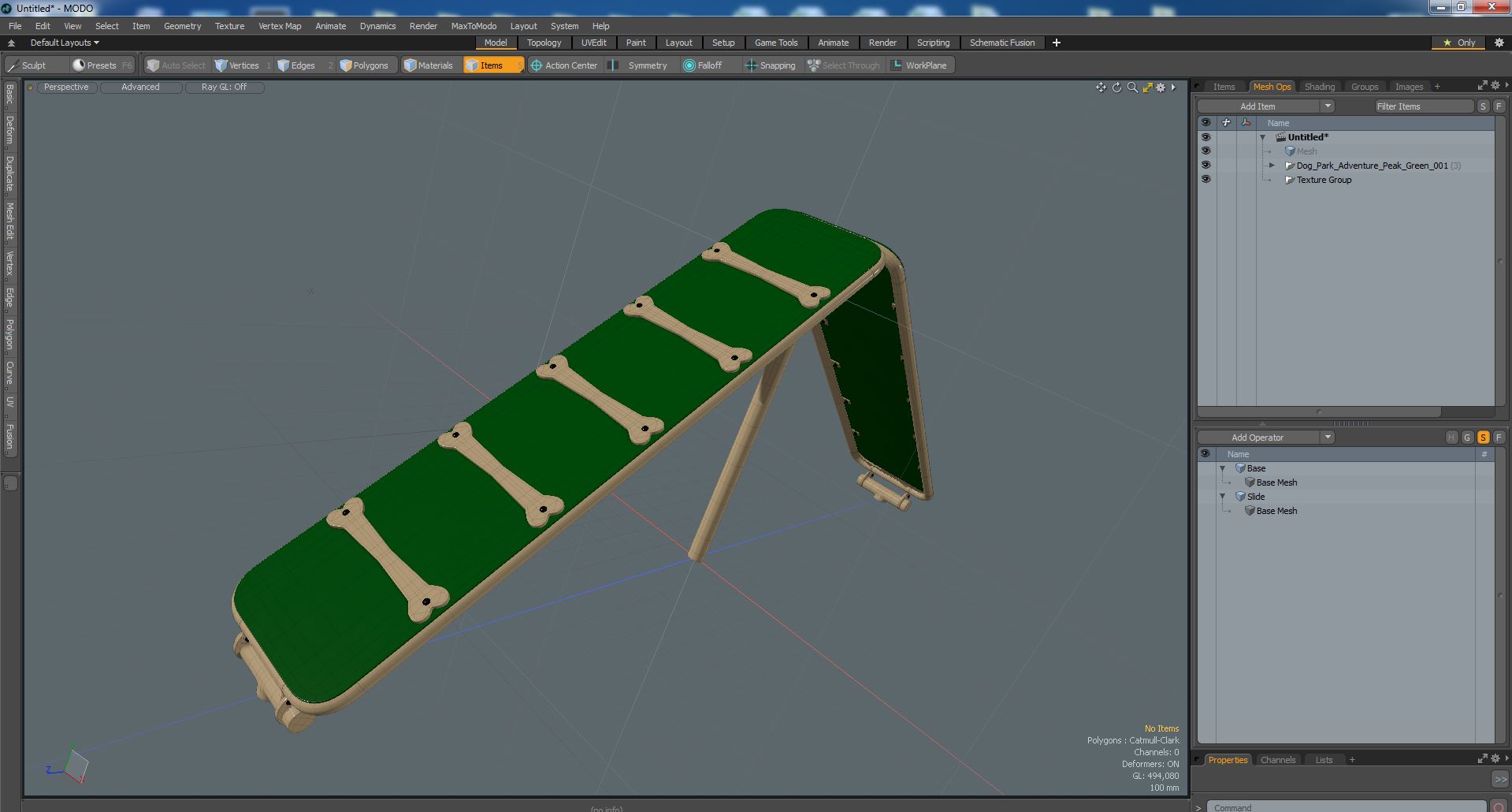Click the viewport zoom magnifier icon
Viewport: 1512px width, 812px height.
pos(1132,88)
